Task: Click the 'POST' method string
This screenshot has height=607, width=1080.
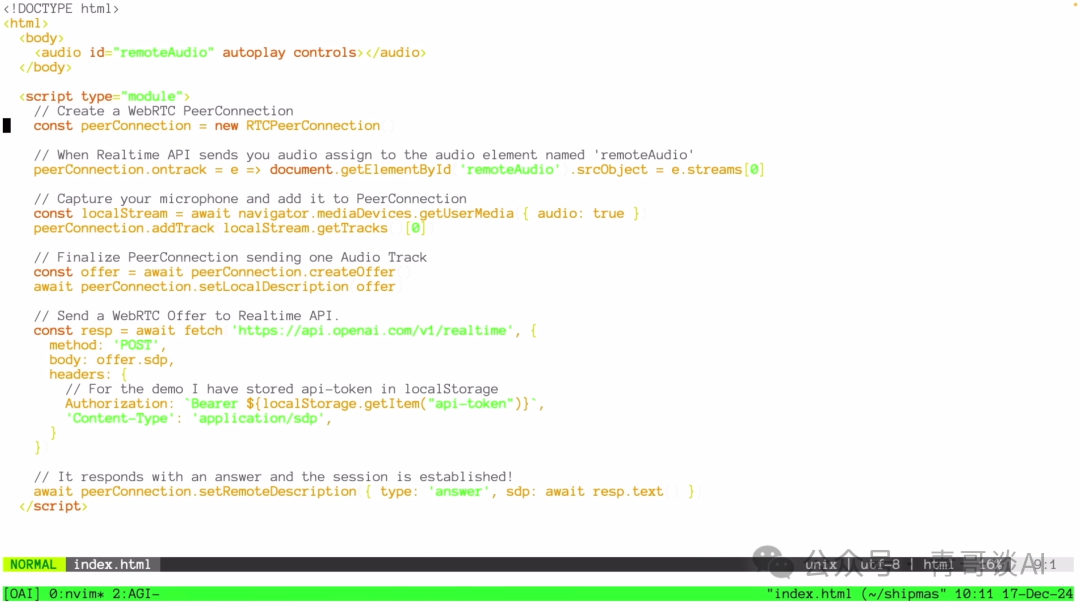Action: [137, 345]
